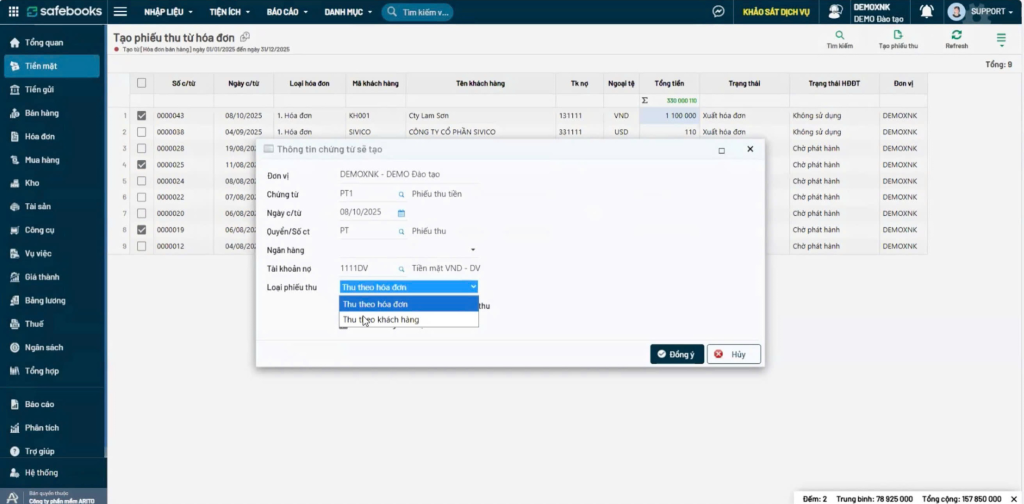Uncheck the row for invoice 0000043

coord(141,116)
